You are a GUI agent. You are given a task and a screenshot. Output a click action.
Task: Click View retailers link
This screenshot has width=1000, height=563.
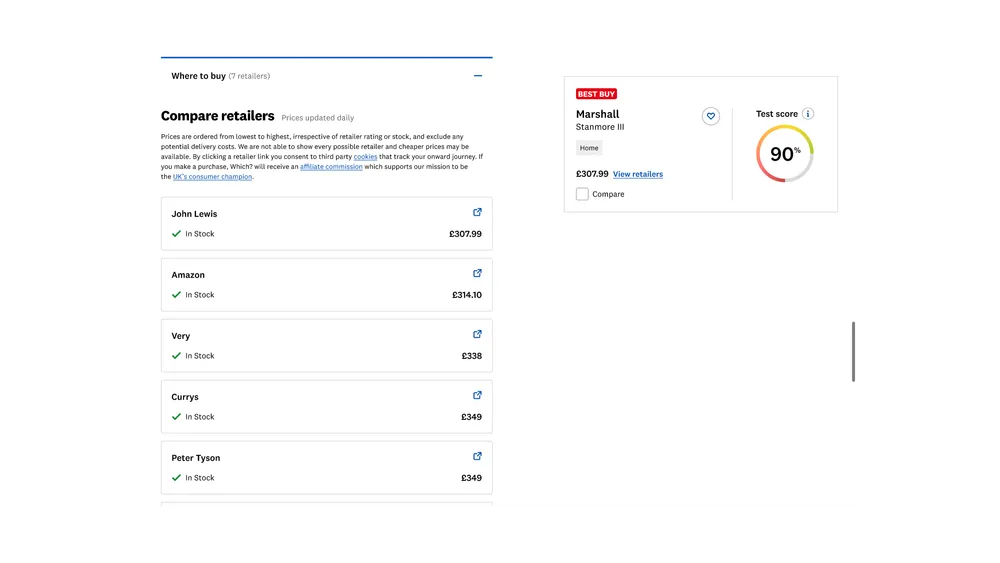pos(638,174)
